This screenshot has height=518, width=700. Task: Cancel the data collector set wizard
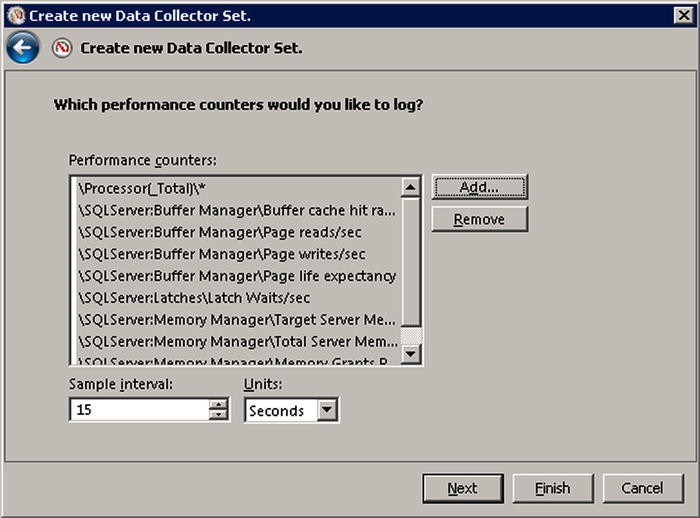point(643,489)
